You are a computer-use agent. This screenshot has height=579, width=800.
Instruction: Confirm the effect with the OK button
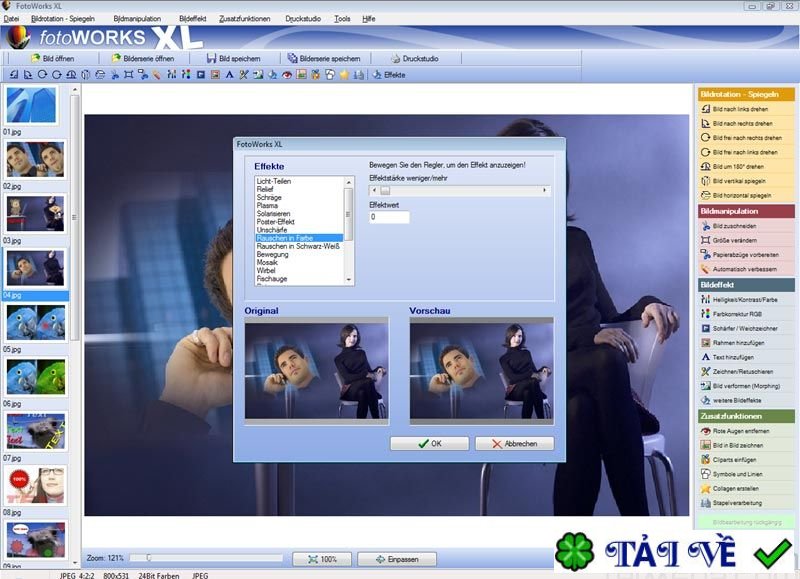pos(429,444)
